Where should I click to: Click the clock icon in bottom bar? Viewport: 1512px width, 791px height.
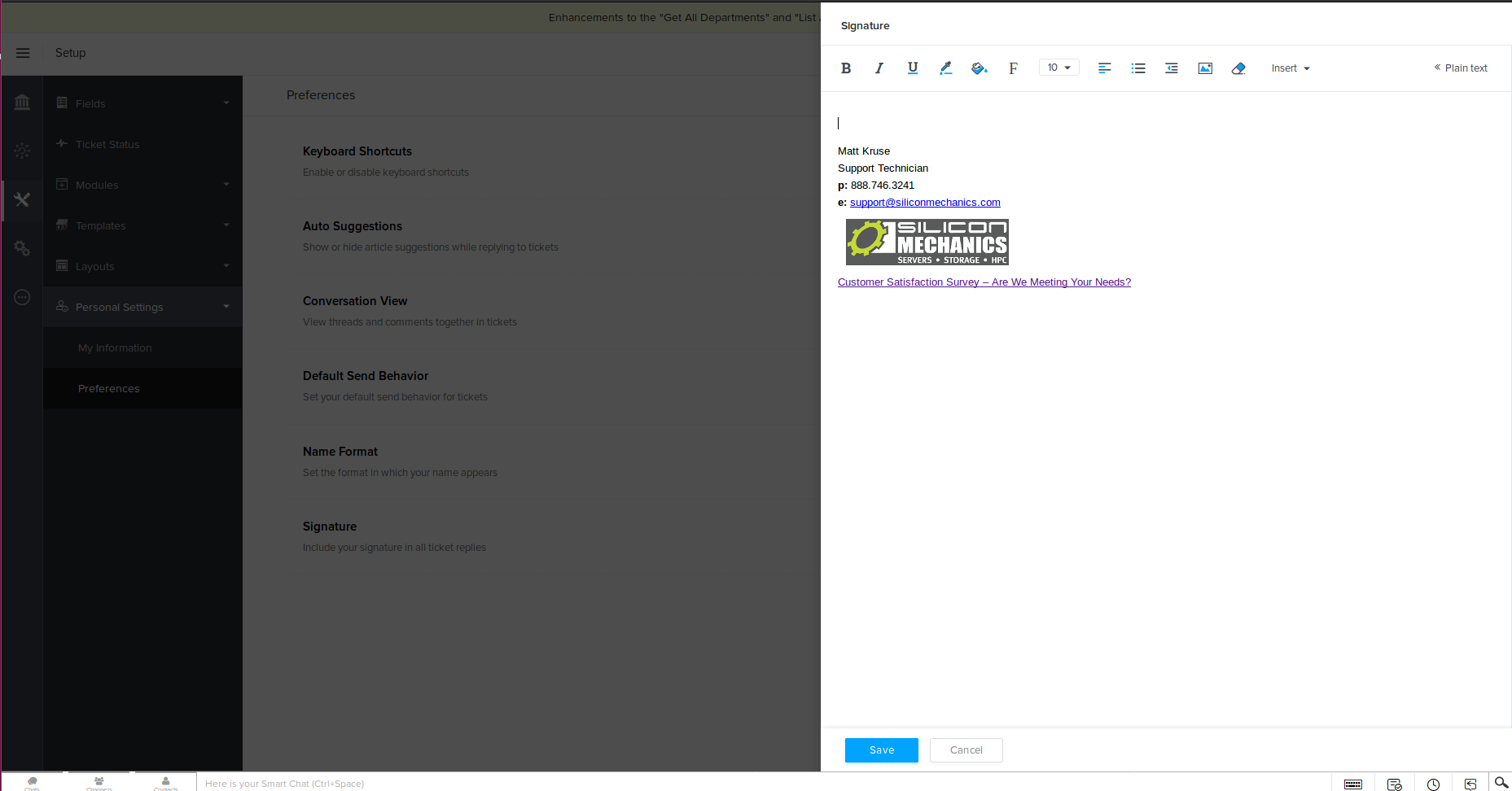[x=1433, y=784]
